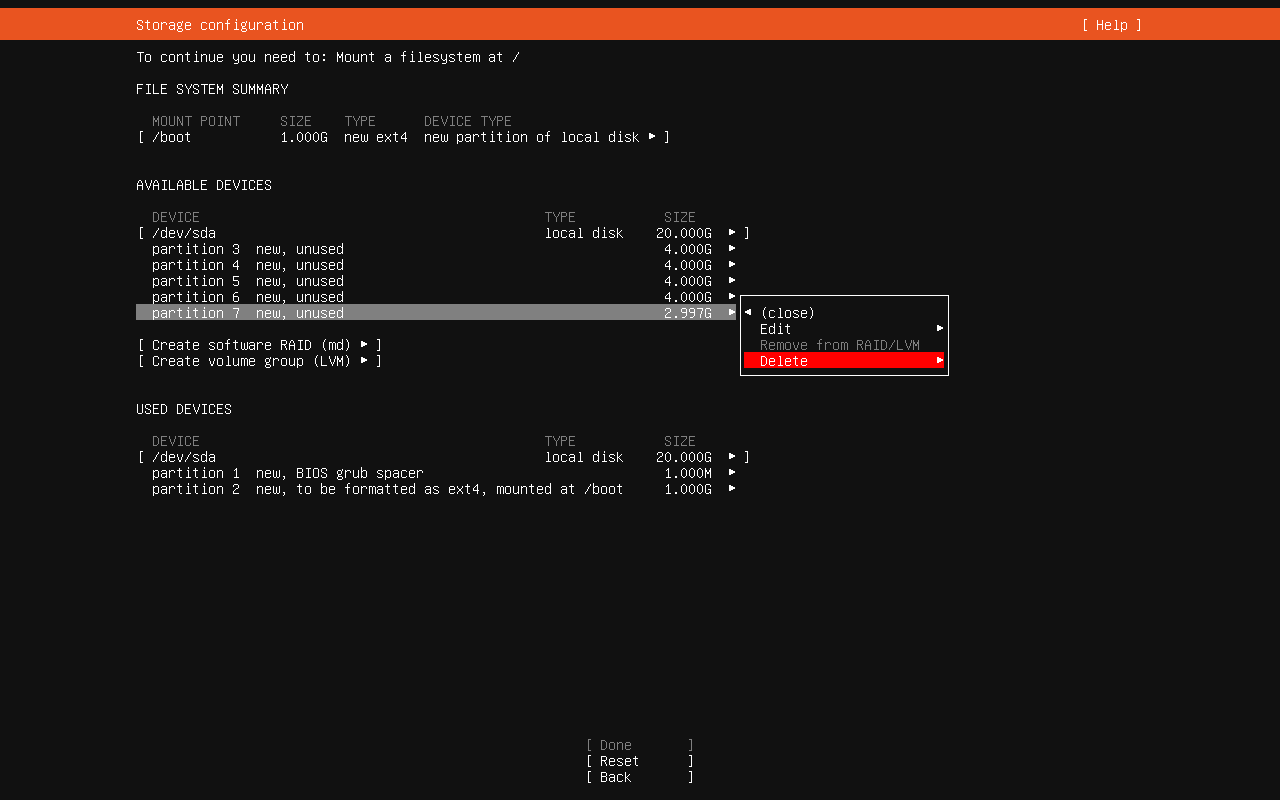
Task: Click arrow next to partition 4 row
Action: (x=732, y=265)
